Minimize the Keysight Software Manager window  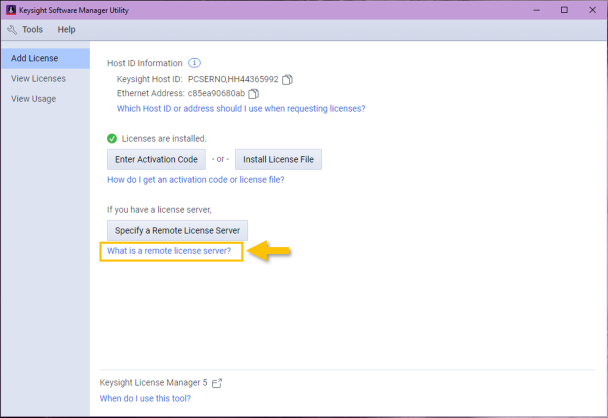point(537,10)
